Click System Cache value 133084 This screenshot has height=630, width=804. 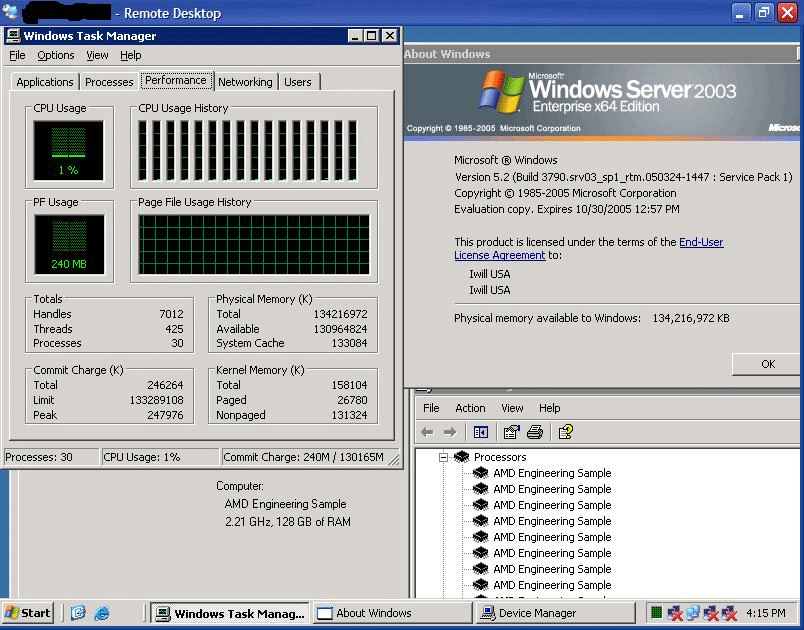349,343
